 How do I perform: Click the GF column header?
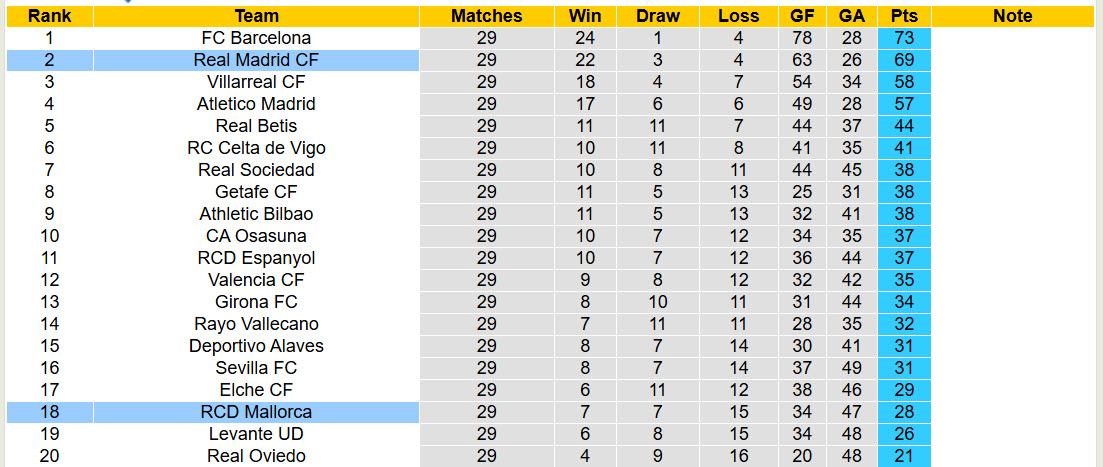pos(802,16)
